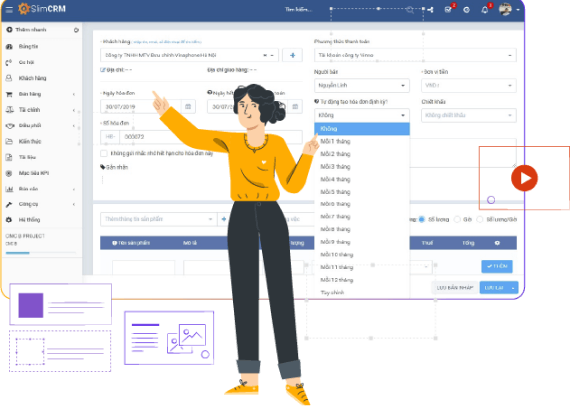Open the tasks checklist icon with red badge
570x406 pixels.
pyautogui.click(x=448, y=10)
